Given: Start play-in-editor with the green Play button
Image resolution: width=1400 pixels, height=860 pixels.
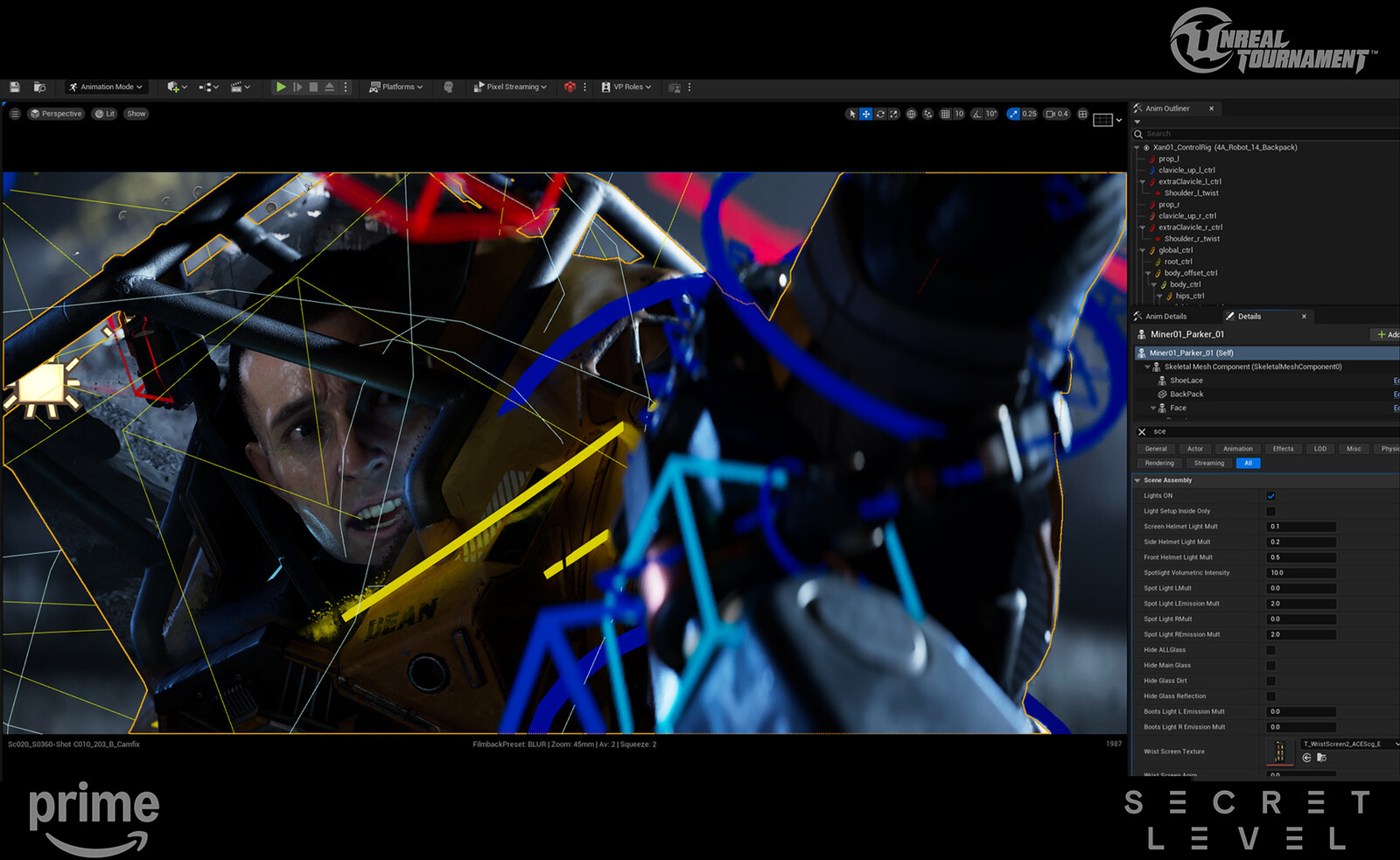Looking at the screenshot, I should 281,87.
